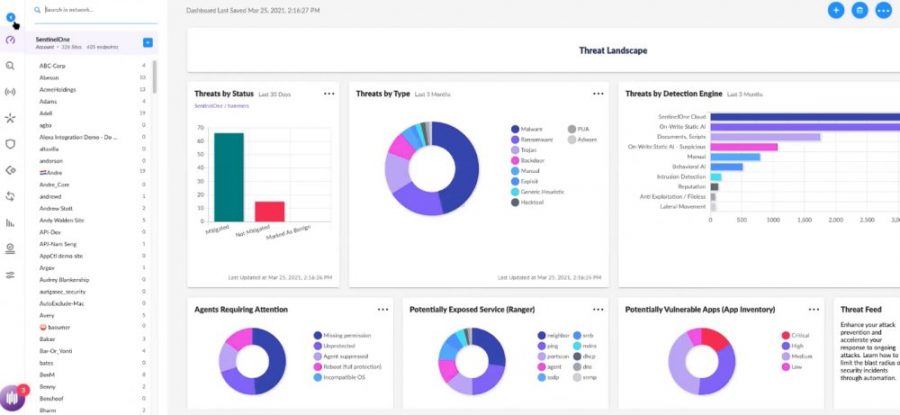Open the Sentinels shield icon in sidebar
This screenshot has width=900, height=415.
pyautogui.click(x=10, y=144)
